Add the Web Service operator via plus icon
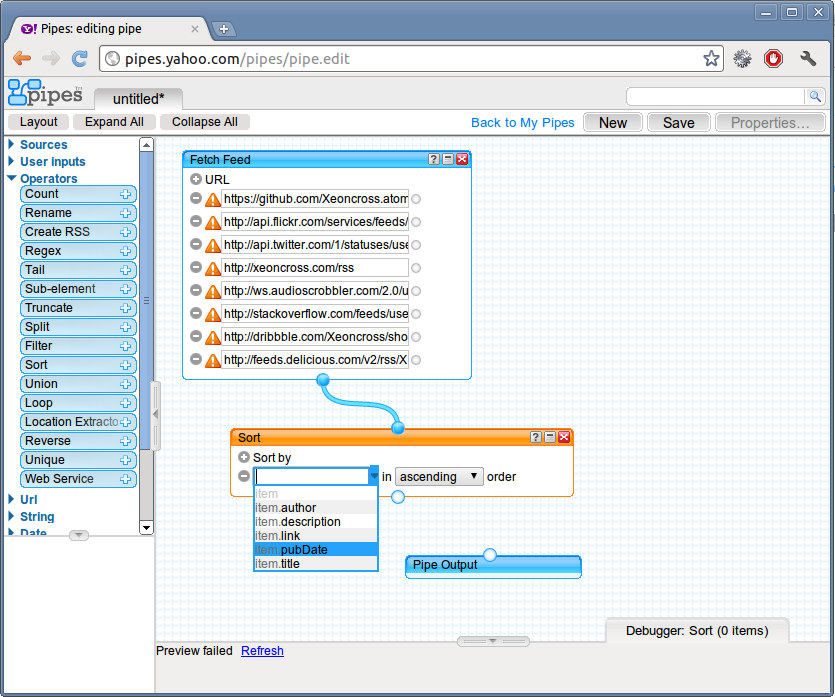 [126, 479]
